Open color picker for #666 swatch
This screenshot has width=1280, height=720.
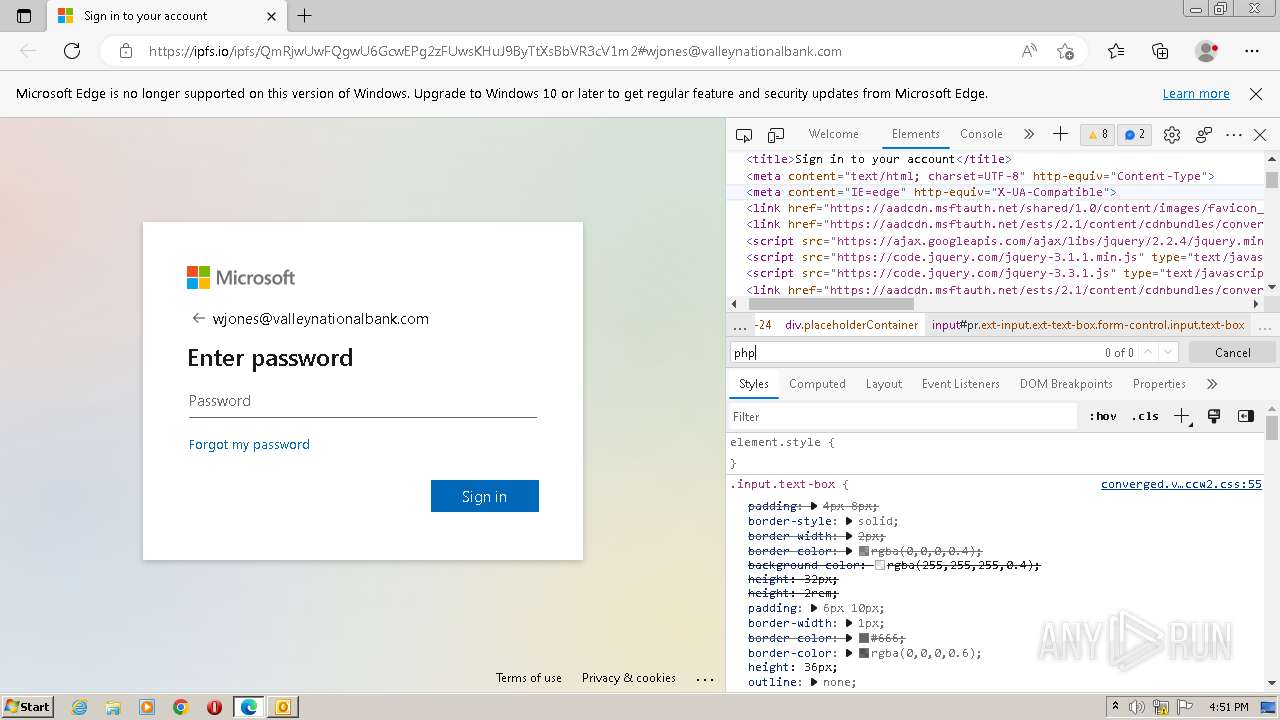864,638
